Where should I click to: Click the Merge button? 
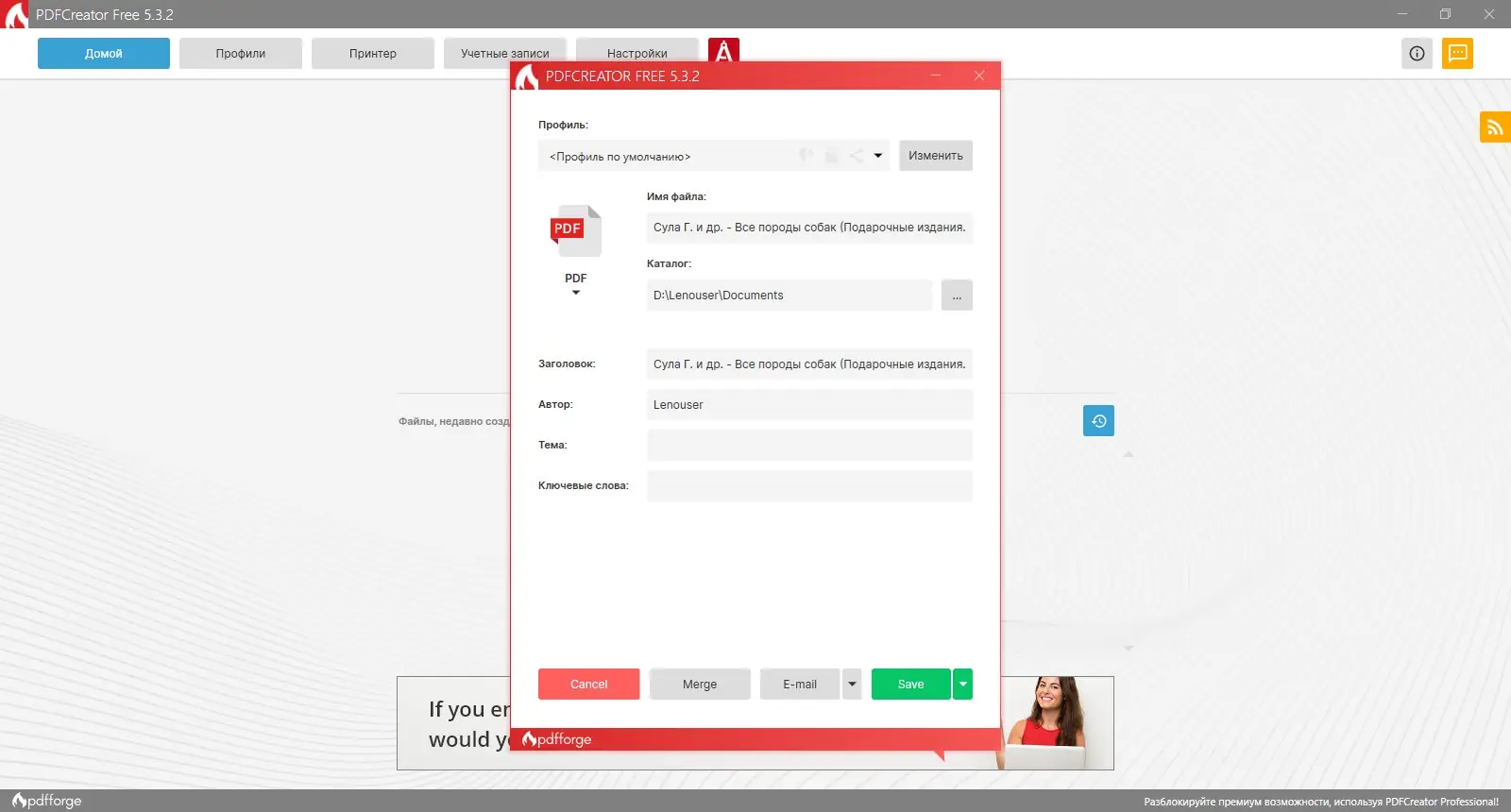click(700, 684)
